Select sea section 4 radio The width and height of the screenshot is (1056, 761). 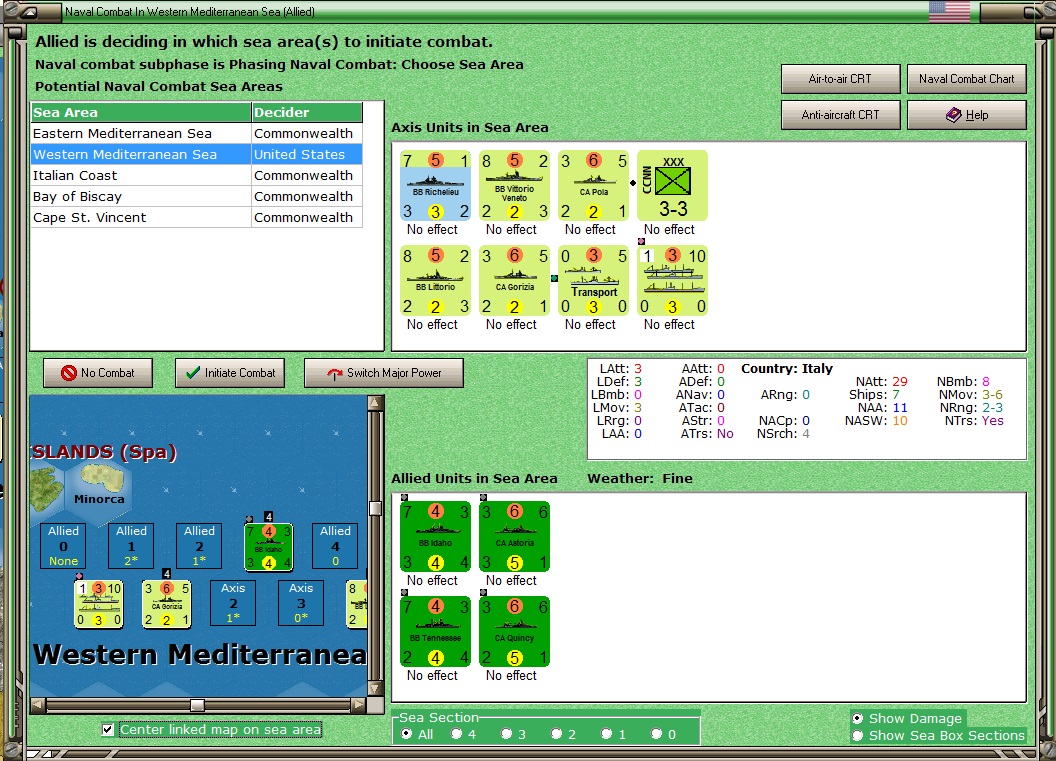[x=456, y=734]
